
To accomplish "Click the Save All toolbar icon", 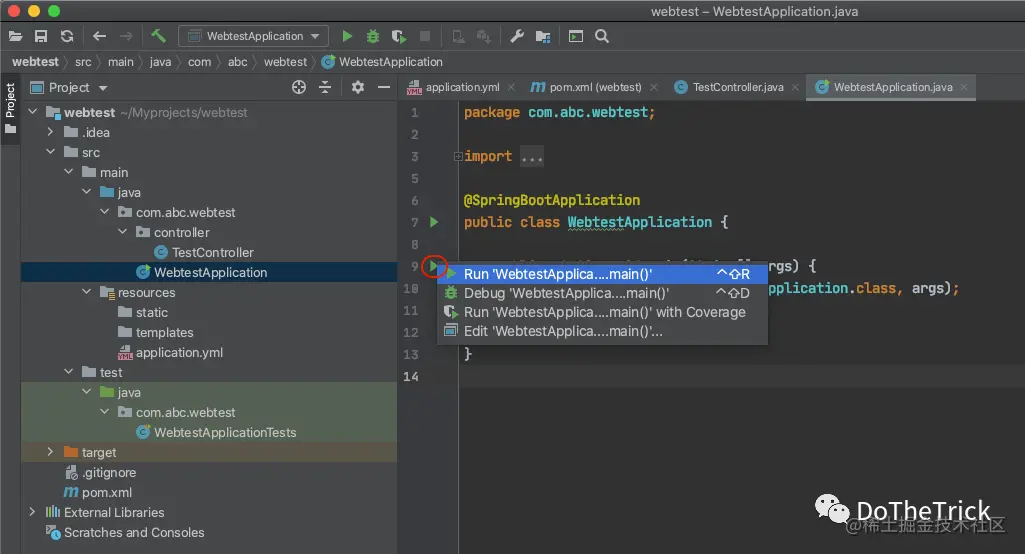I will (x=41, y=36).
